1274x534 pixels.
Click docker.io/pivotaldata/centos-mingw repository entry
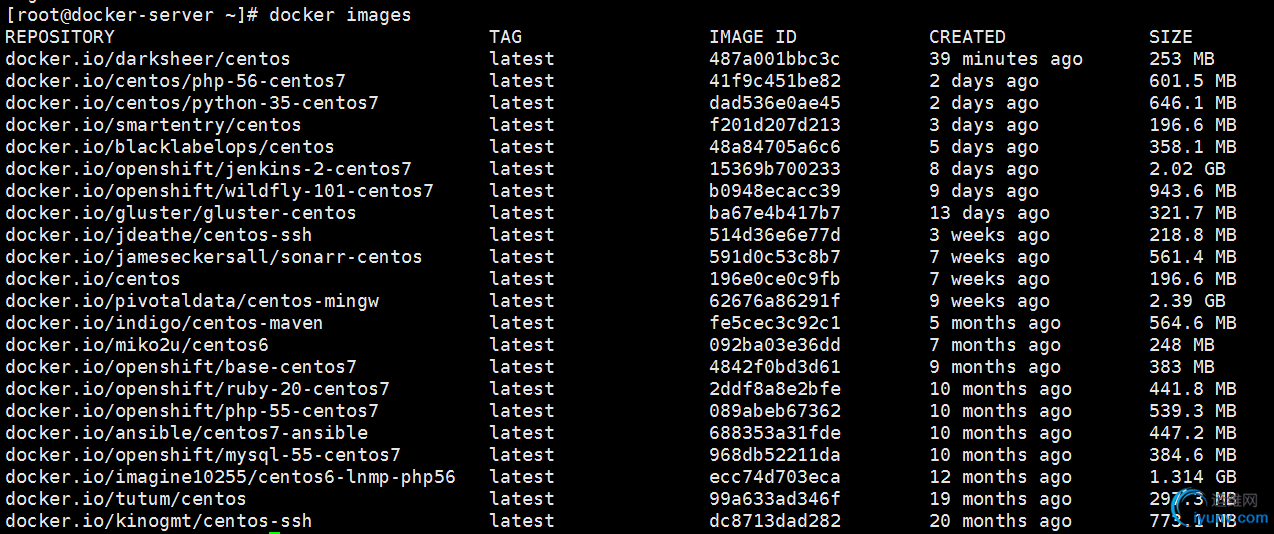[x=192, y=301]
